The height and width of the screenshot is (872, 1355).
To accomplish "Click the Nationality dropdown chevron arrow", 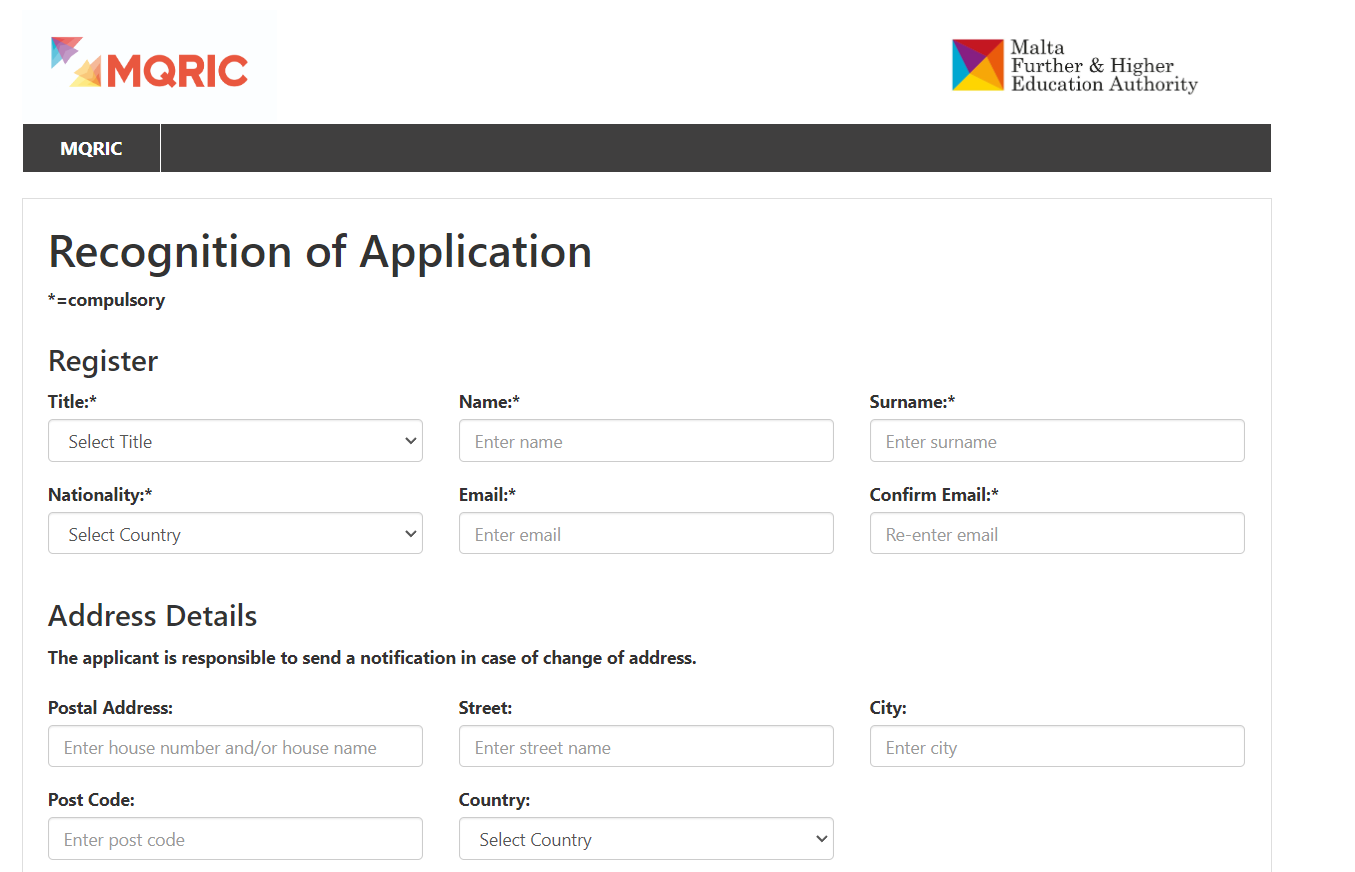I will [x=410, y=534].
